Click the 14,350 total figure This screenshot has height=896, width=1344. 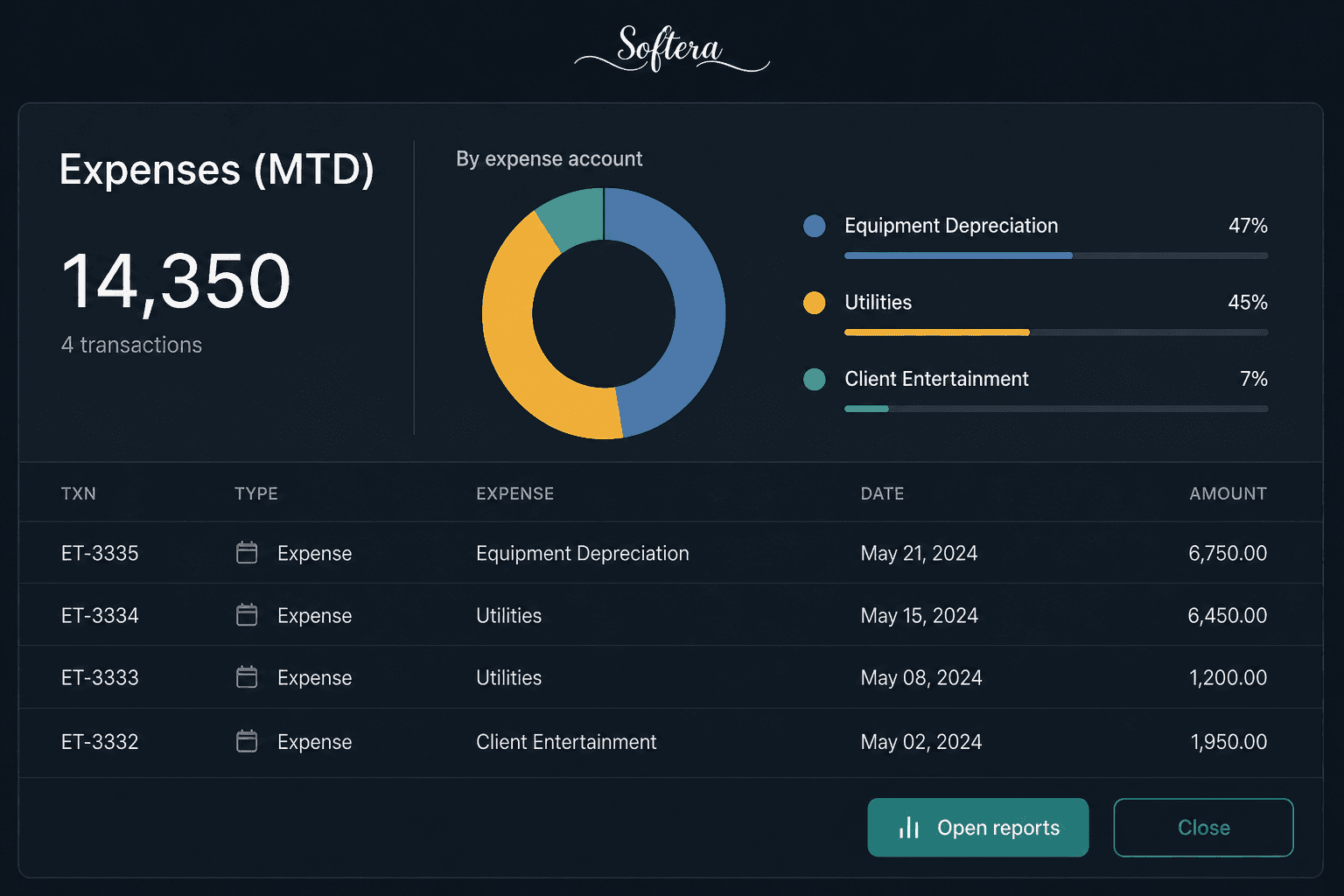(176, 282)
